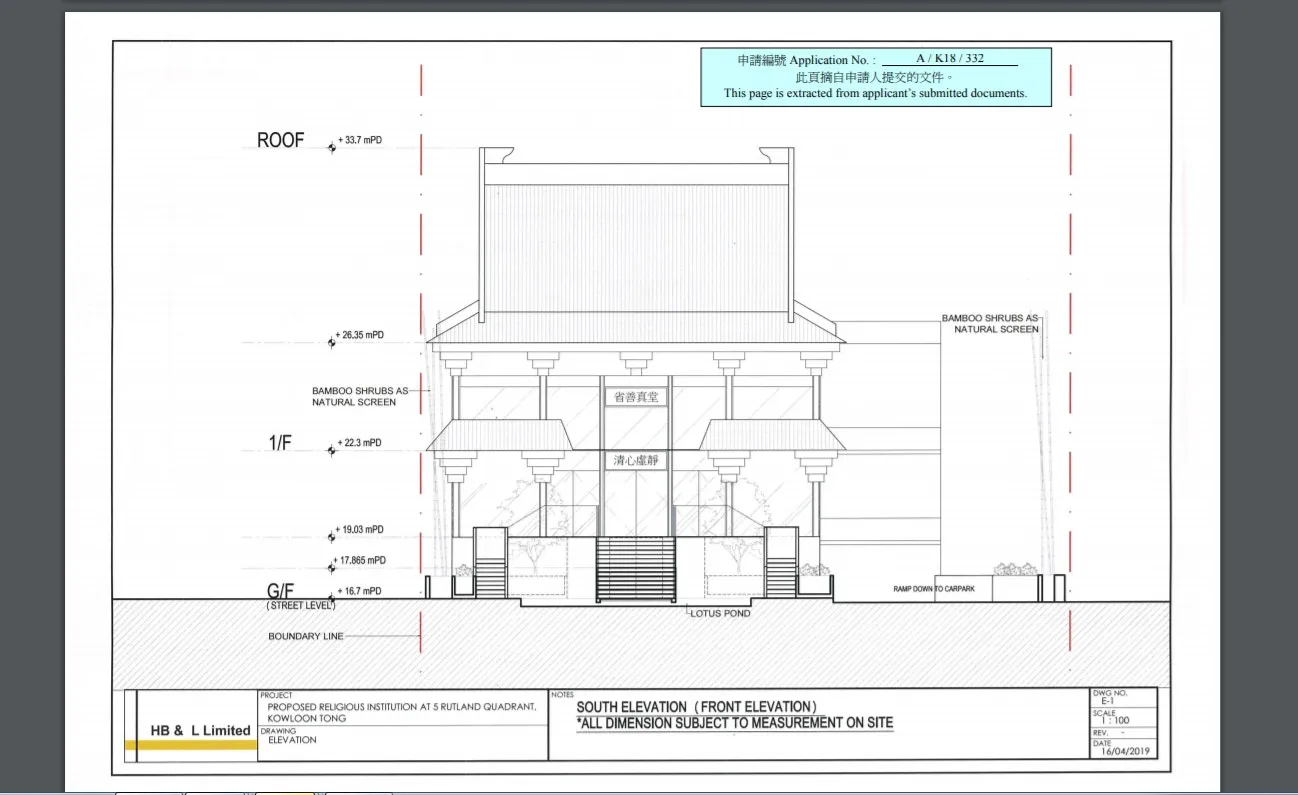Click the + 17.865 mPD elevation value
The width and height of the screenshot is (1298, 795).
pos(361,561)
